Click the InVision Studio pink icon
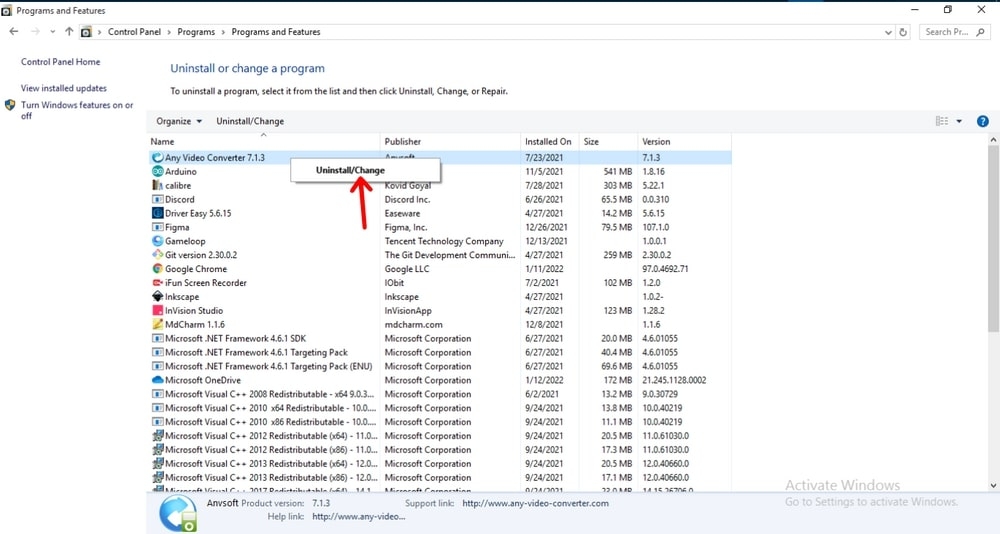This screenshot has width=1000, height=534. 158,311
